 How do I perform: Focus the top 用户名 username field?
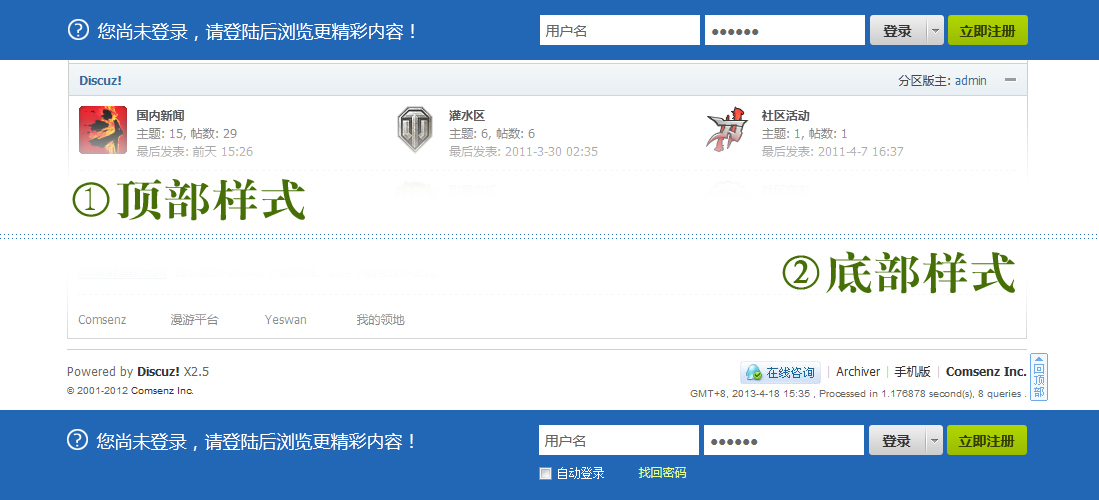(x=620, y=30)
